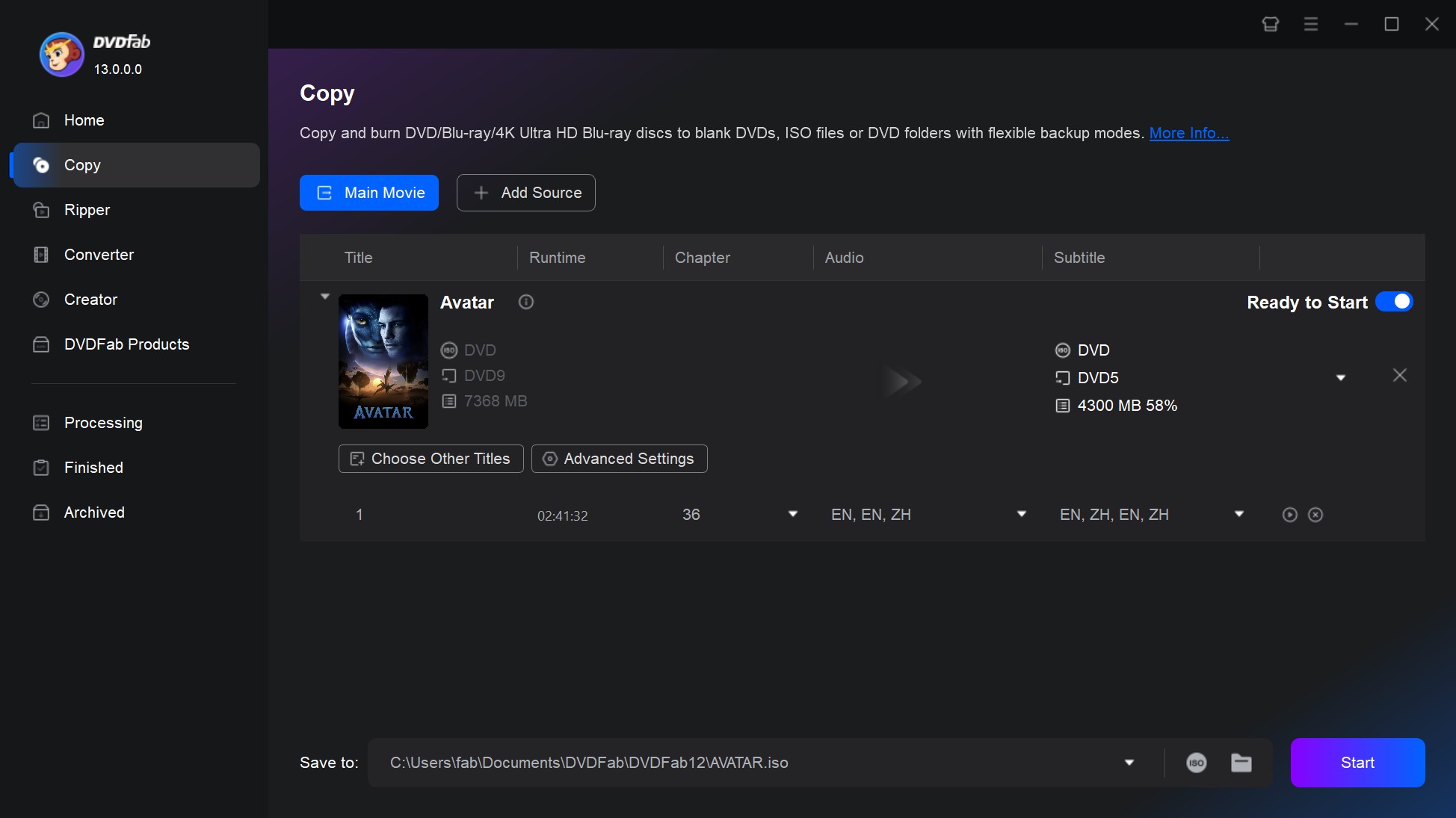
Task: Click the Home menu item in sidebar
Action: [x=84, y=120]
